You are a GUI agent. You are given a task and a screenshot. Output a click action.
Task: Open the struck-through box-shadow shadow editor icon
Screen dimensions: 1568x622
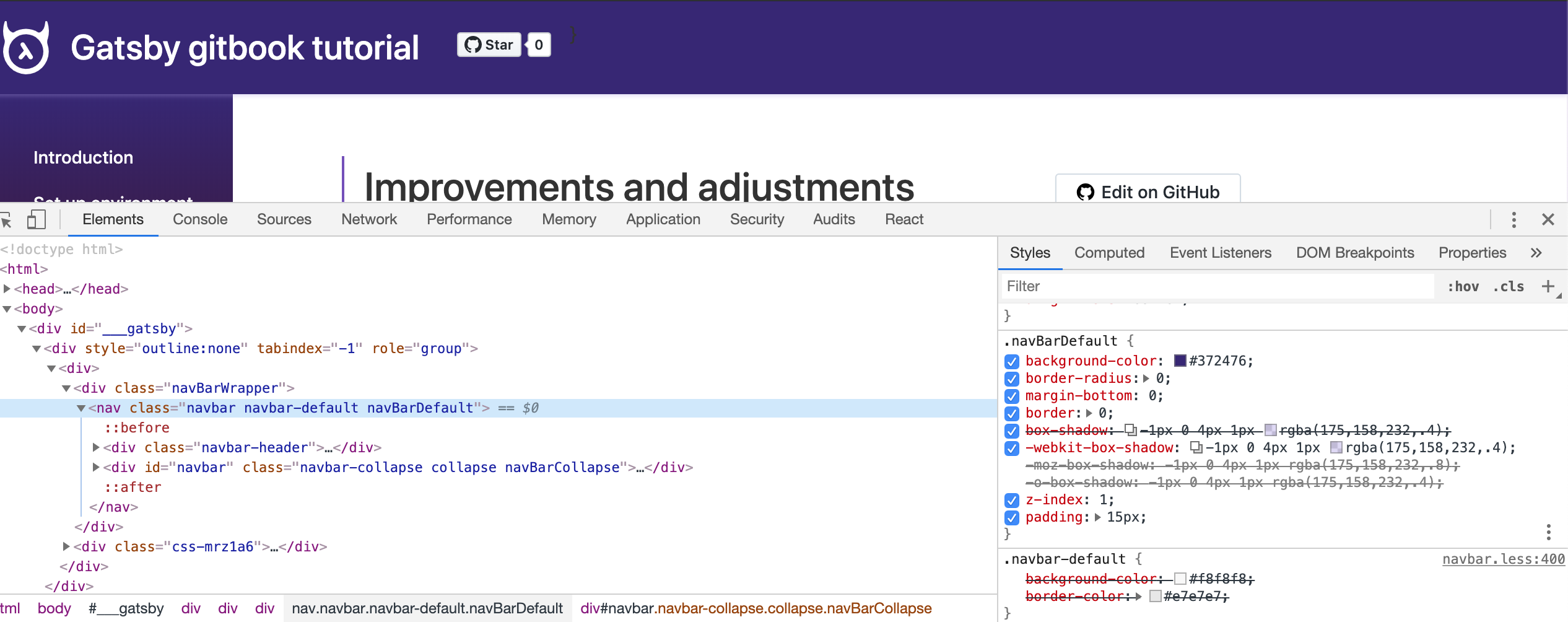click(1131, 430)
